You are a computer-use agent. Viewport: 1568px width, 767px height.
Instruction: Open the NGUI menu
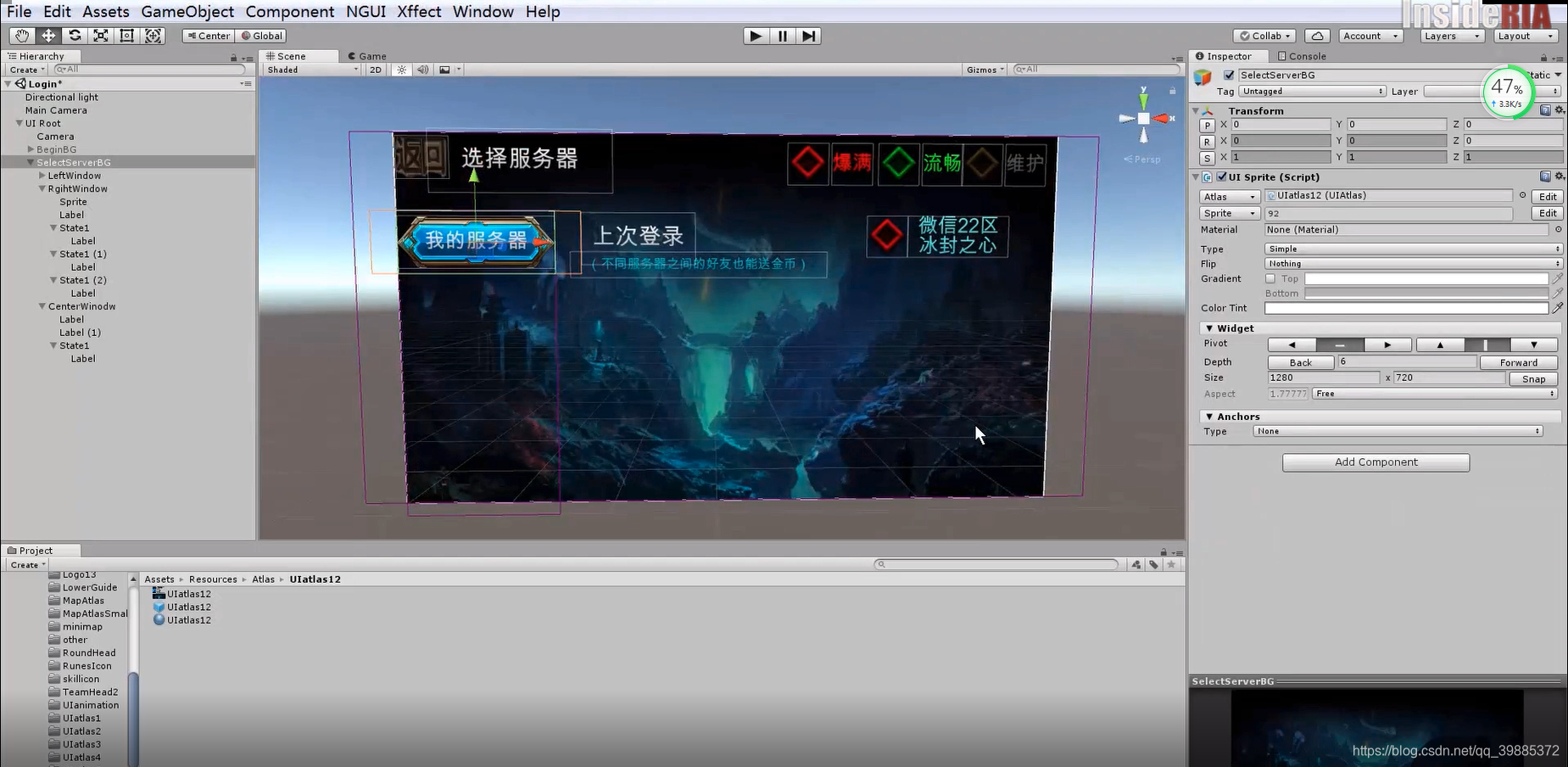coord(365,12)
